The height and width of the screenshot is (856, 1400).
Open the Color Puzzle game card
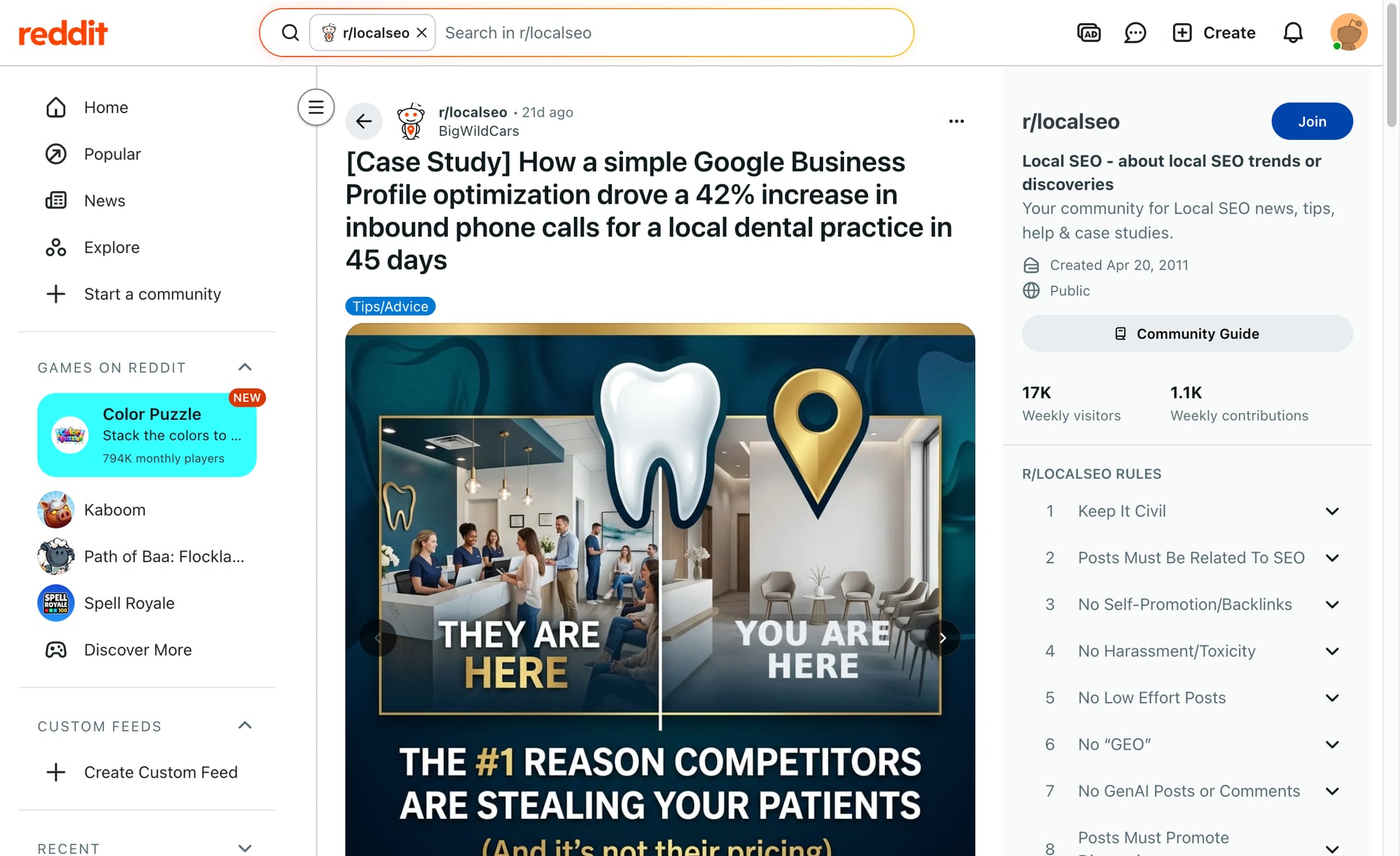(x=147, y=435)
